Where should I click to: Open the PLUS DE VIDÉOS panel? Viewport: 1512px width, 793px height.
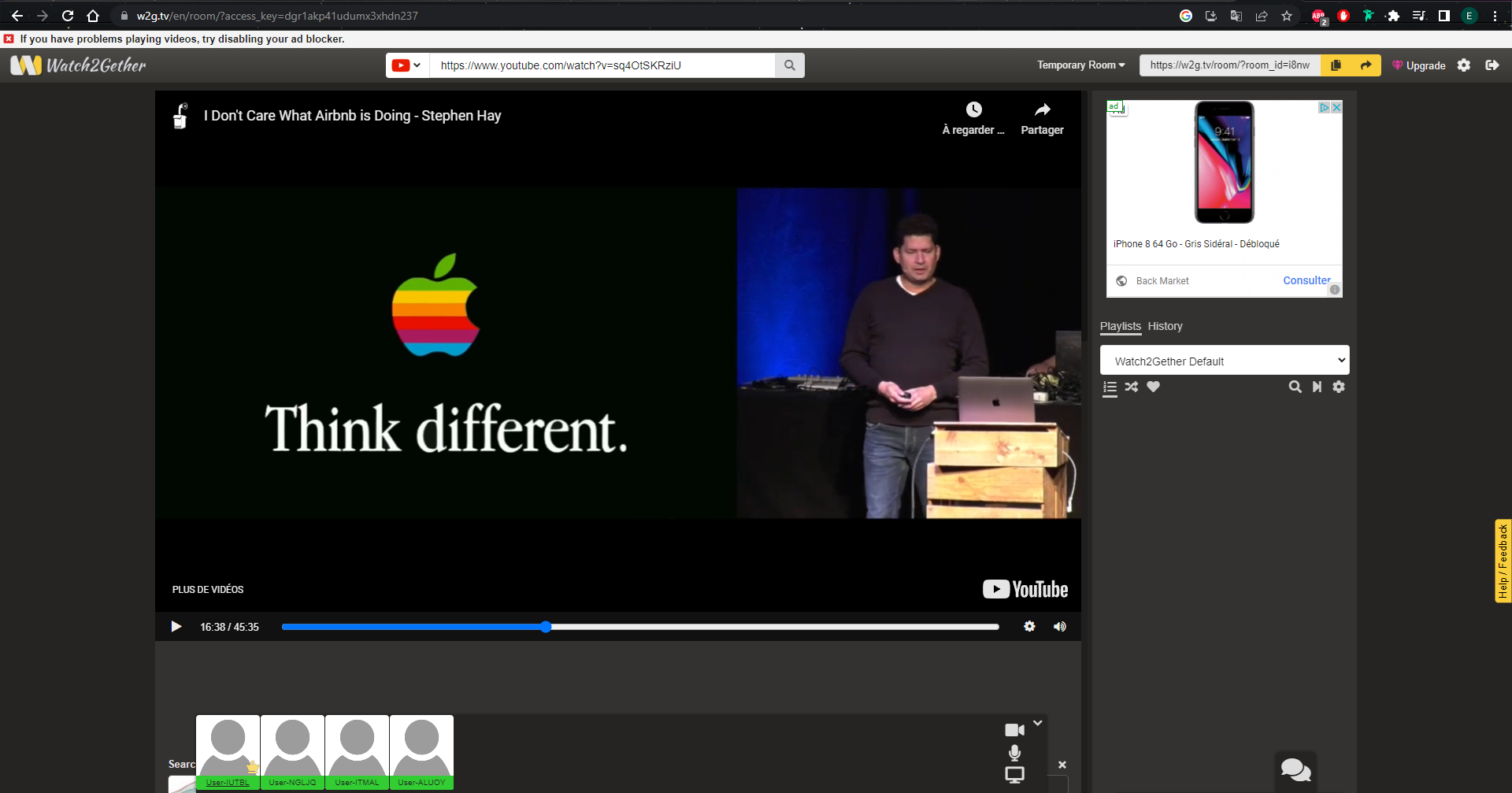point(208,589)
